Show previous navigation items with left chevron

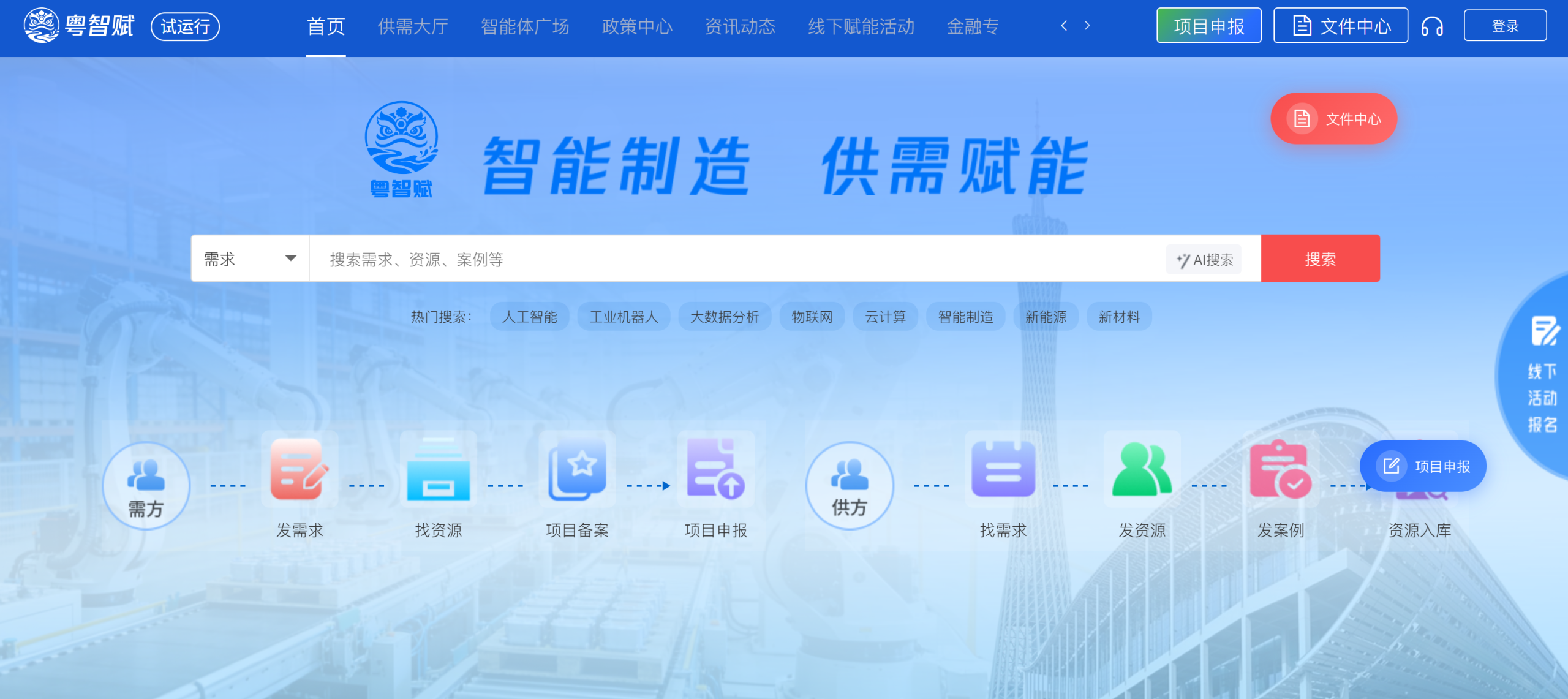[1064, 26]
